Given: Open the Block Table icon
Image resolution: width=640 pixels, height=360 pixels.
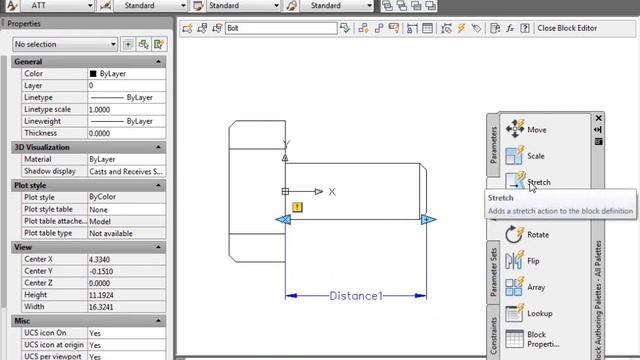Looking at the screenshot, I should click(x=427, y=28).
